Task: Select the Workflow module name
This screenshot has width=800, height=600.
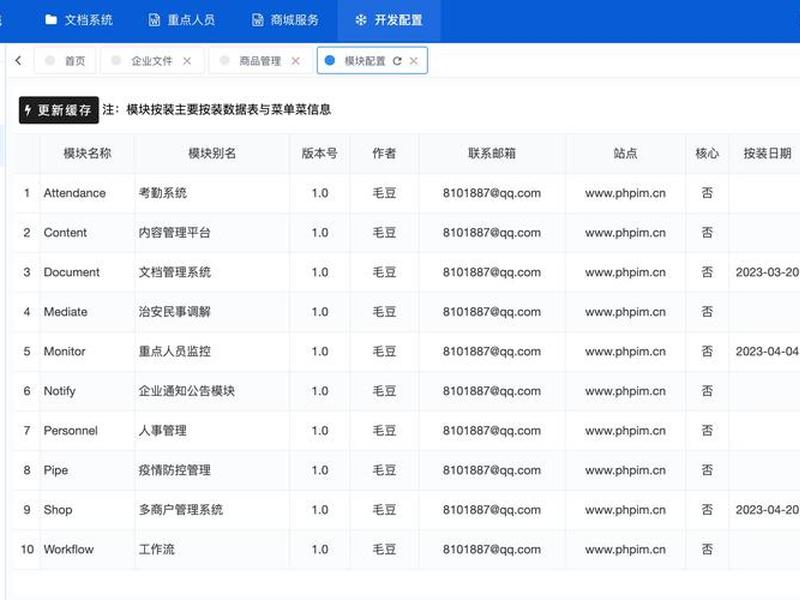Action: (x=68, y=549)
